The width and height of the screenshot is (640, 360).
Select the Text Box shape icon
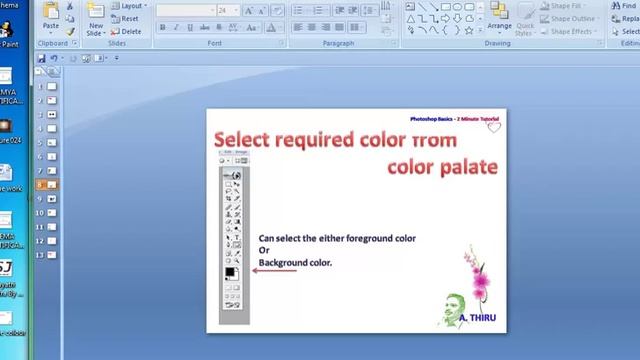[x=410, y=7]
